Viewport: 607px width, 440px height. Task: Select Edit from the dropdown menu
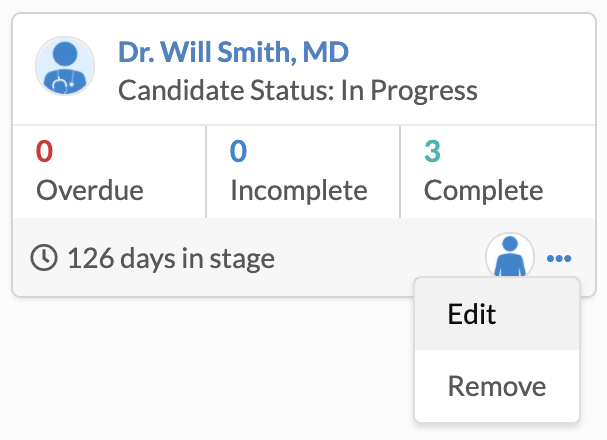click(497, 314)
